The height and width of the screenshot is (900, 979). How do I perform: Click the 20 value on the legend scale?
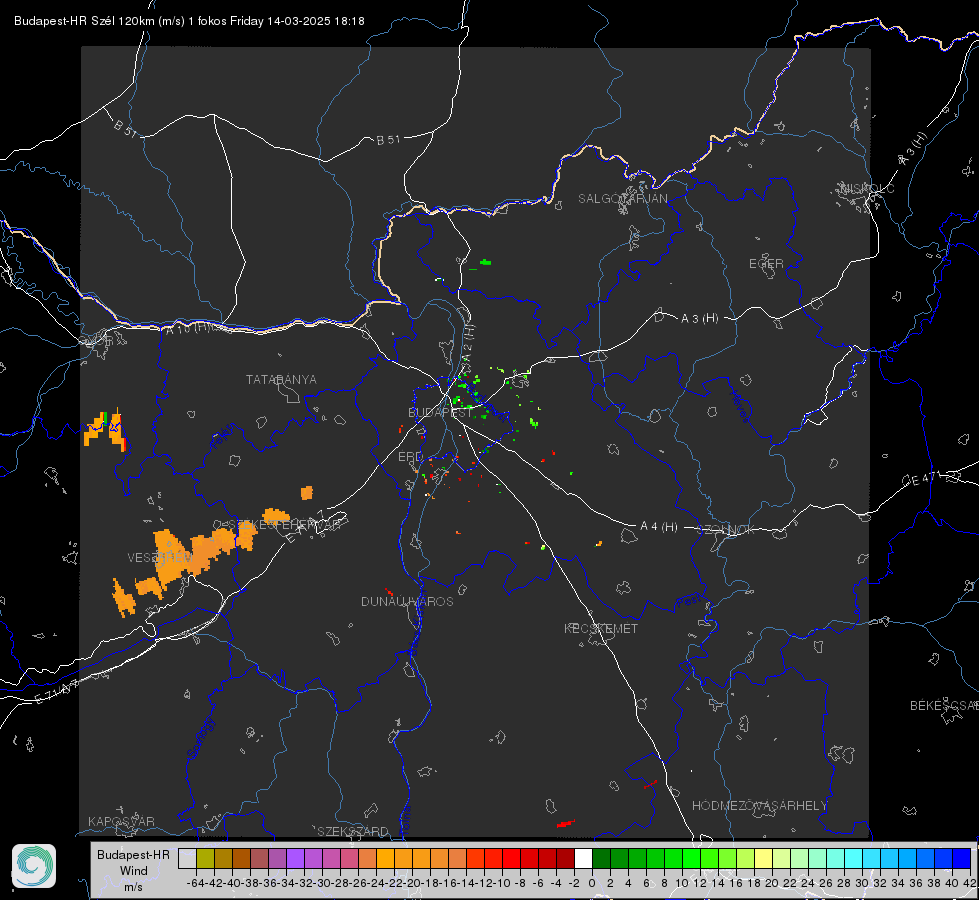(772, 883)
